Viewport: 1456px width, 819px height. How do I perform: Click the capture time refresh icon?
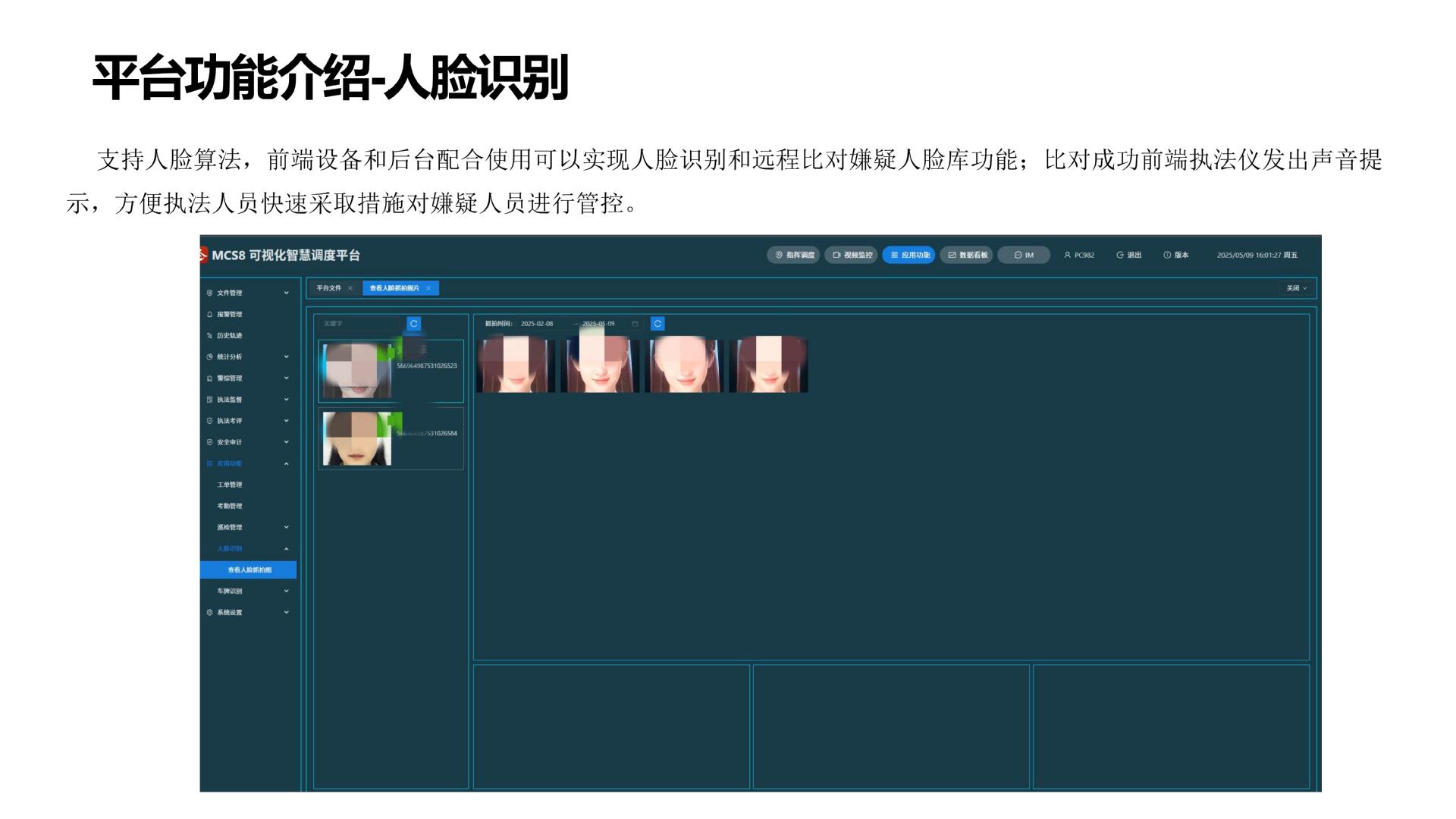[657, 324]
